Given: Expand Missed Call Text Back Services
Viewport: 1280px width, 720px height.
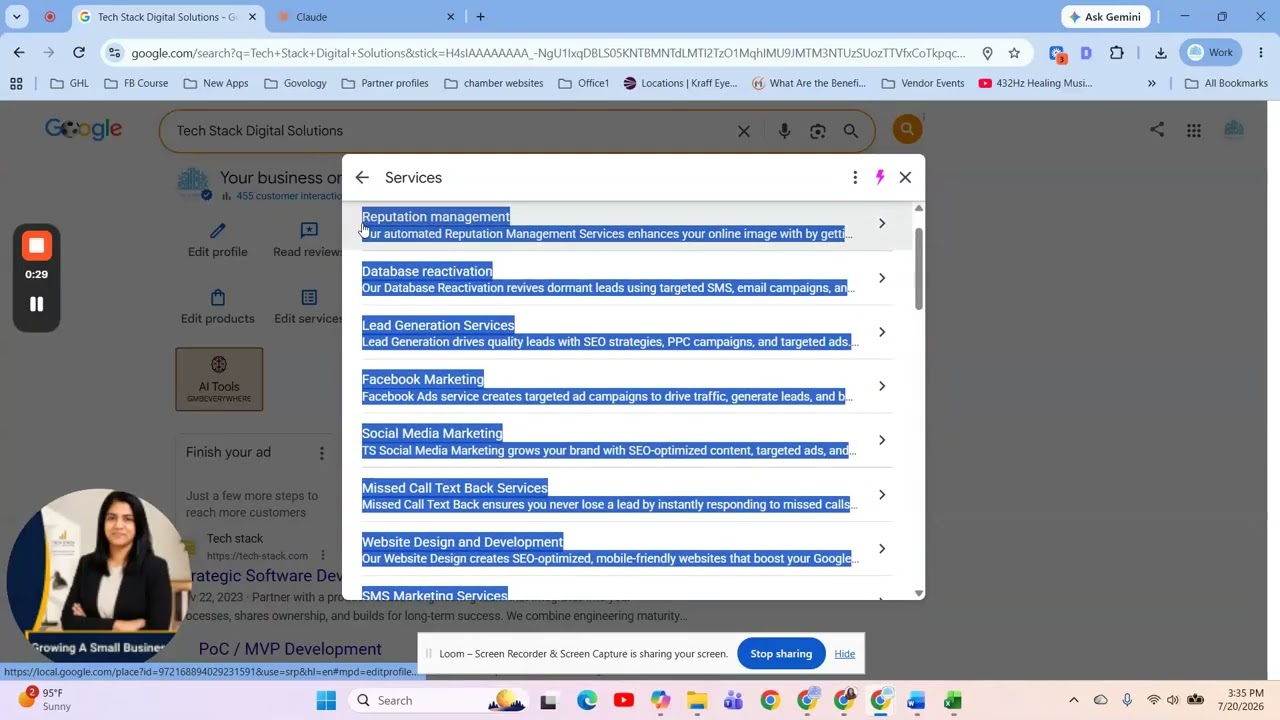Looking at the screenshot, I should pos(881,495).
